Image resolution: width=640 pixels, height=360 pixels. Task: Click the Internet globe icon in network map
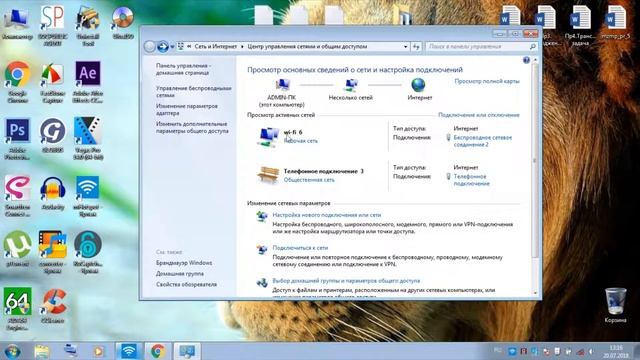[x=418, y=85]
